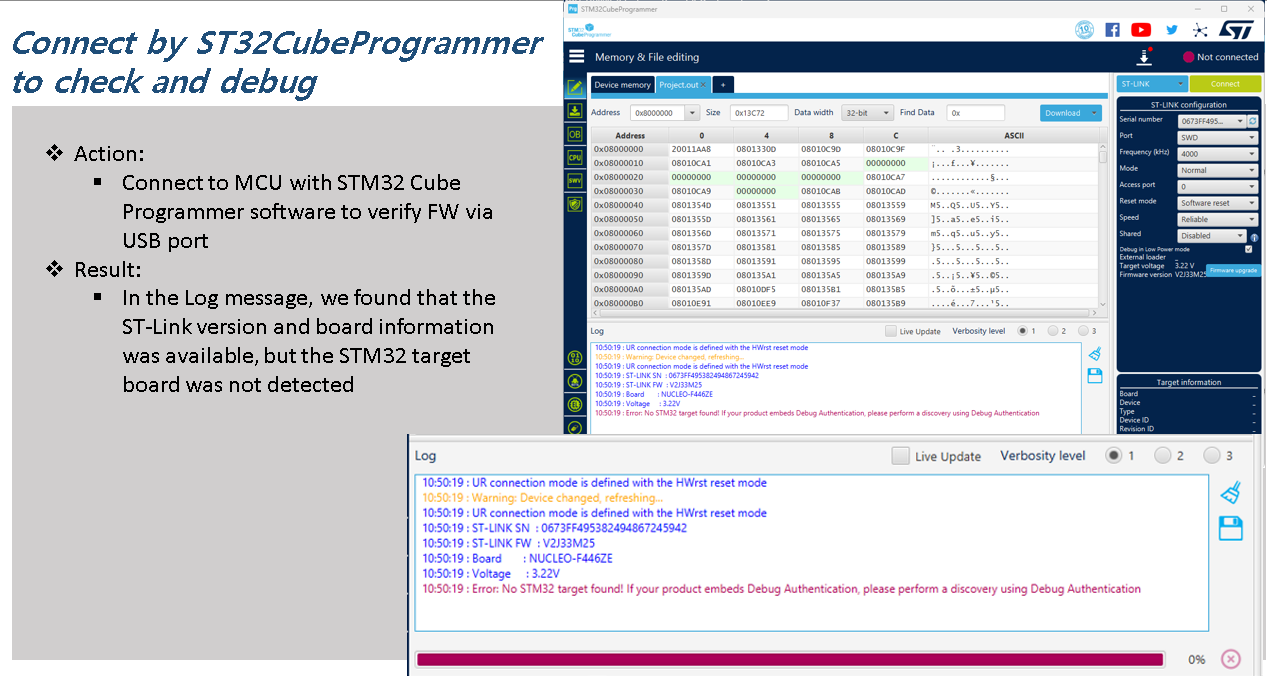
Task: Click the info icon beside Shared
Action: point(1254,237)
